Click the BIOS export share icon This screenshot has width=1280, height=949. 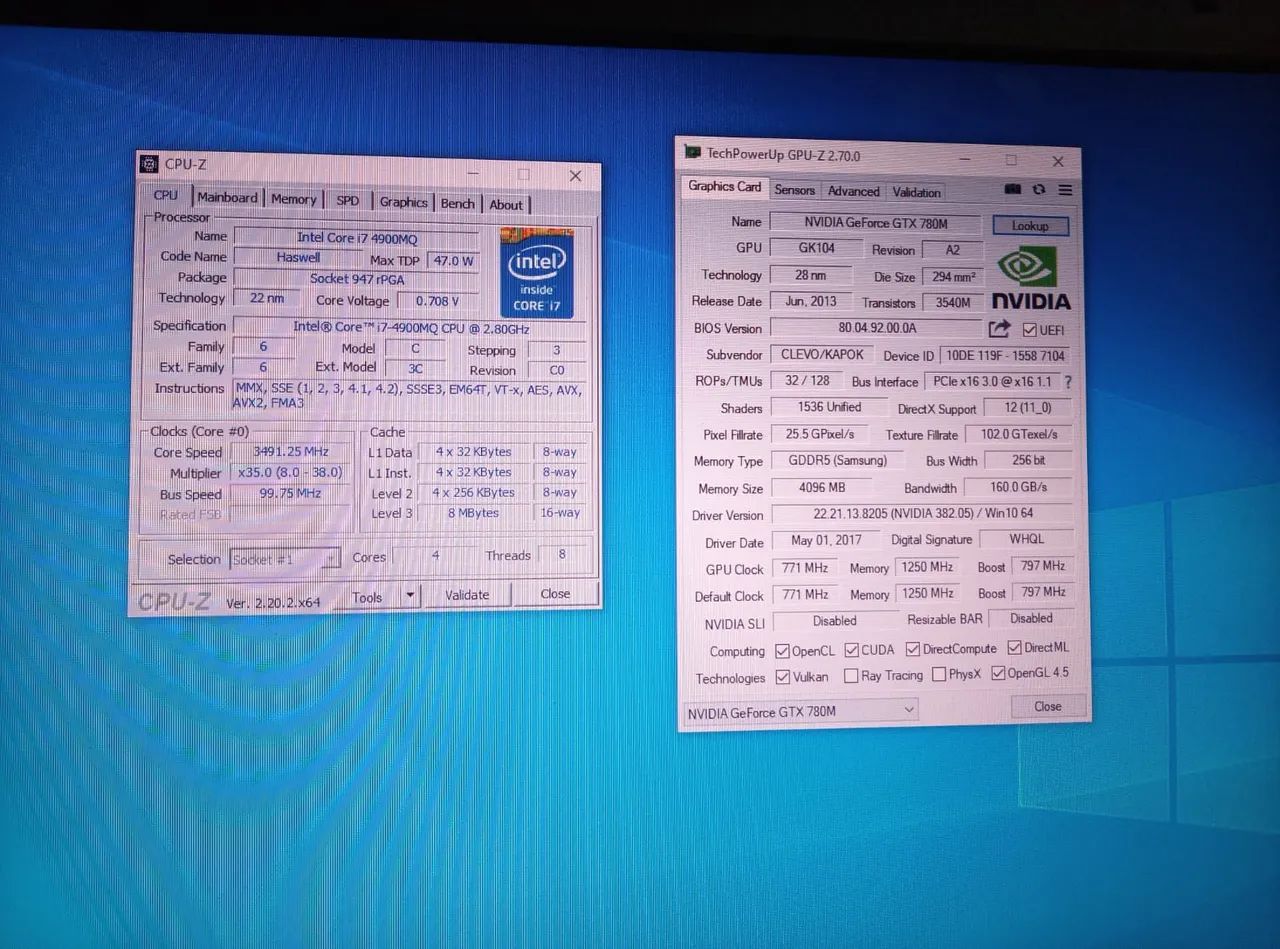tap(999, 328)
